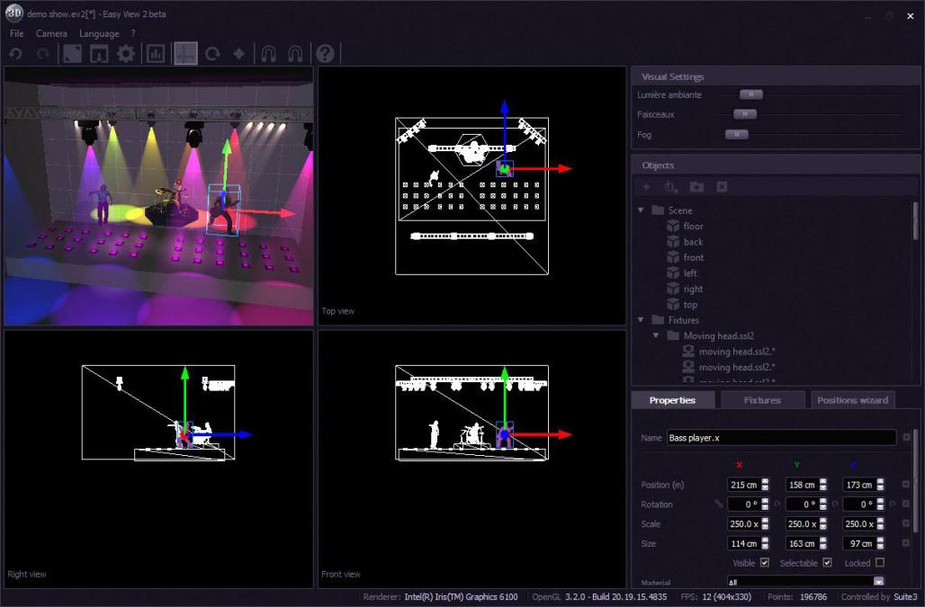Select the floor object in Scene tree

tap(693, 226)
